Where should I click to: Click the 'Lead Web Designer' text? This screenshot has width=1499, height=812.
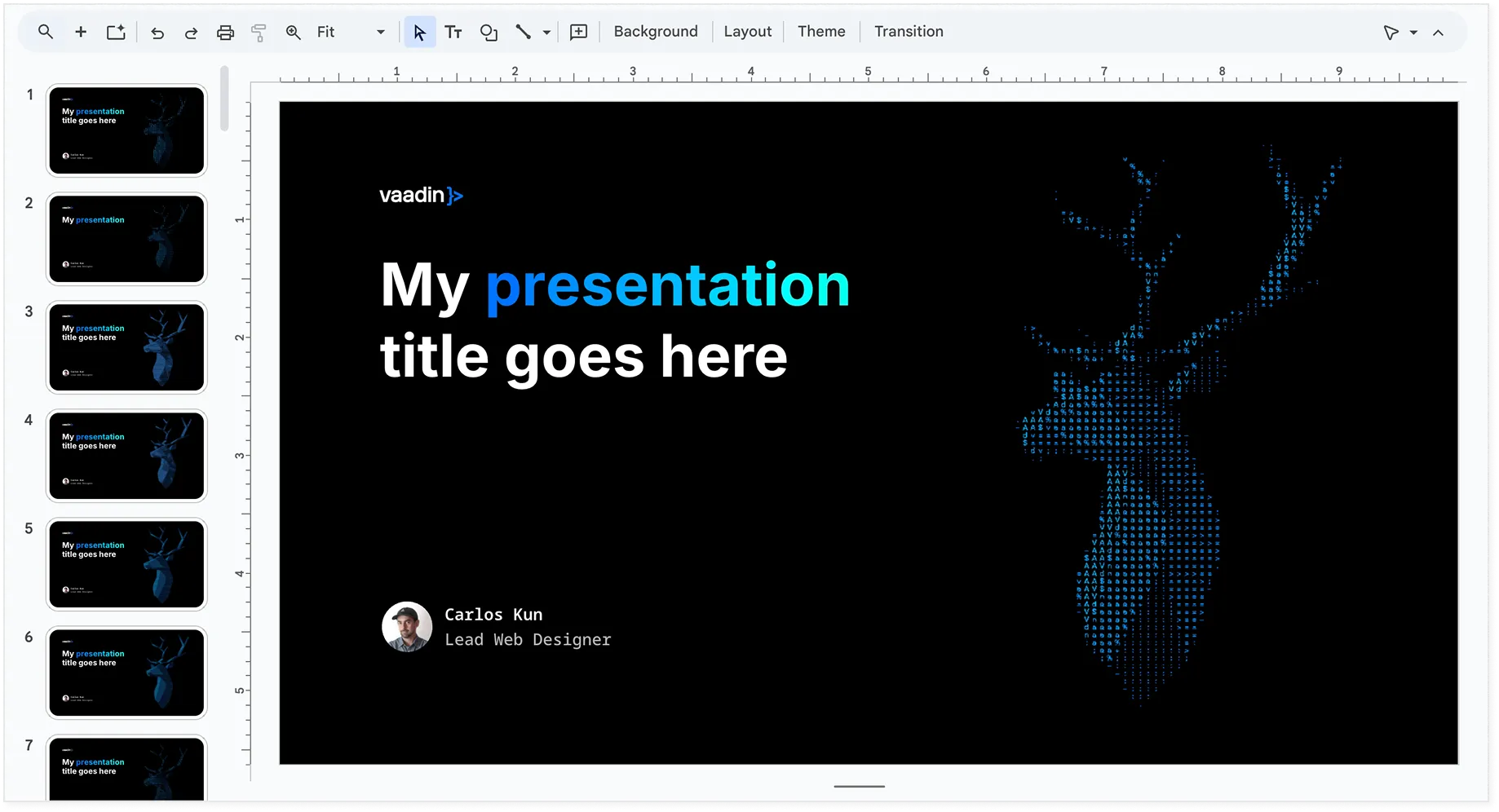[528, 640]
